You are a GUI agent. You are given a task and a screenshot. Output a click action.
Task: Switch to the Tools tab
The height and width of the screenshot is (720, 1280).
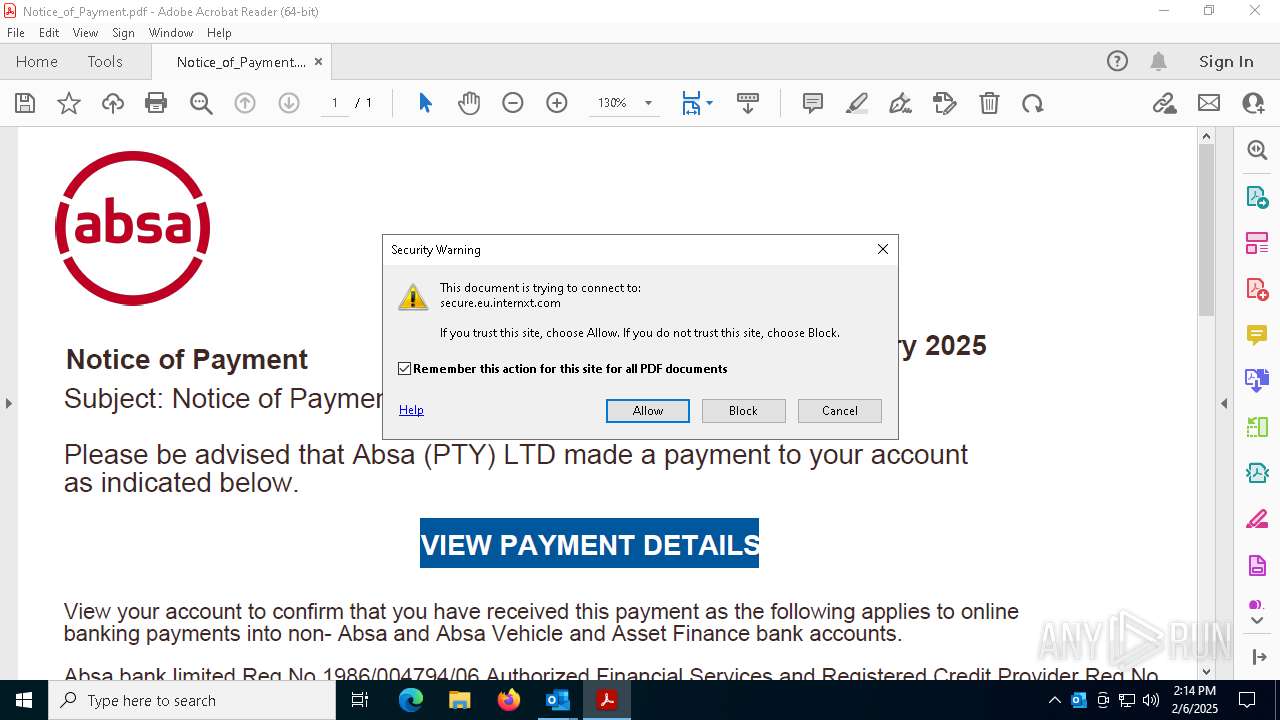(105, 61)
